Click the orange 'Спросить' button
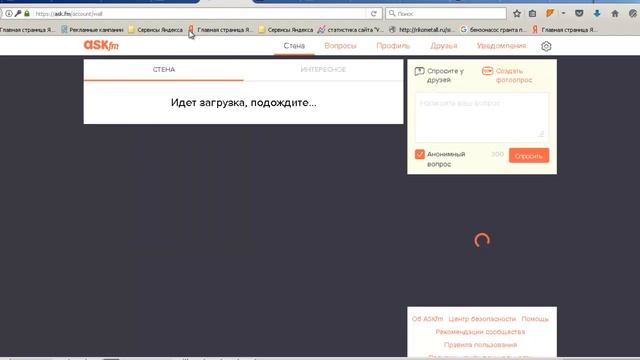This screenshot has width=640, height=360. 529,156
